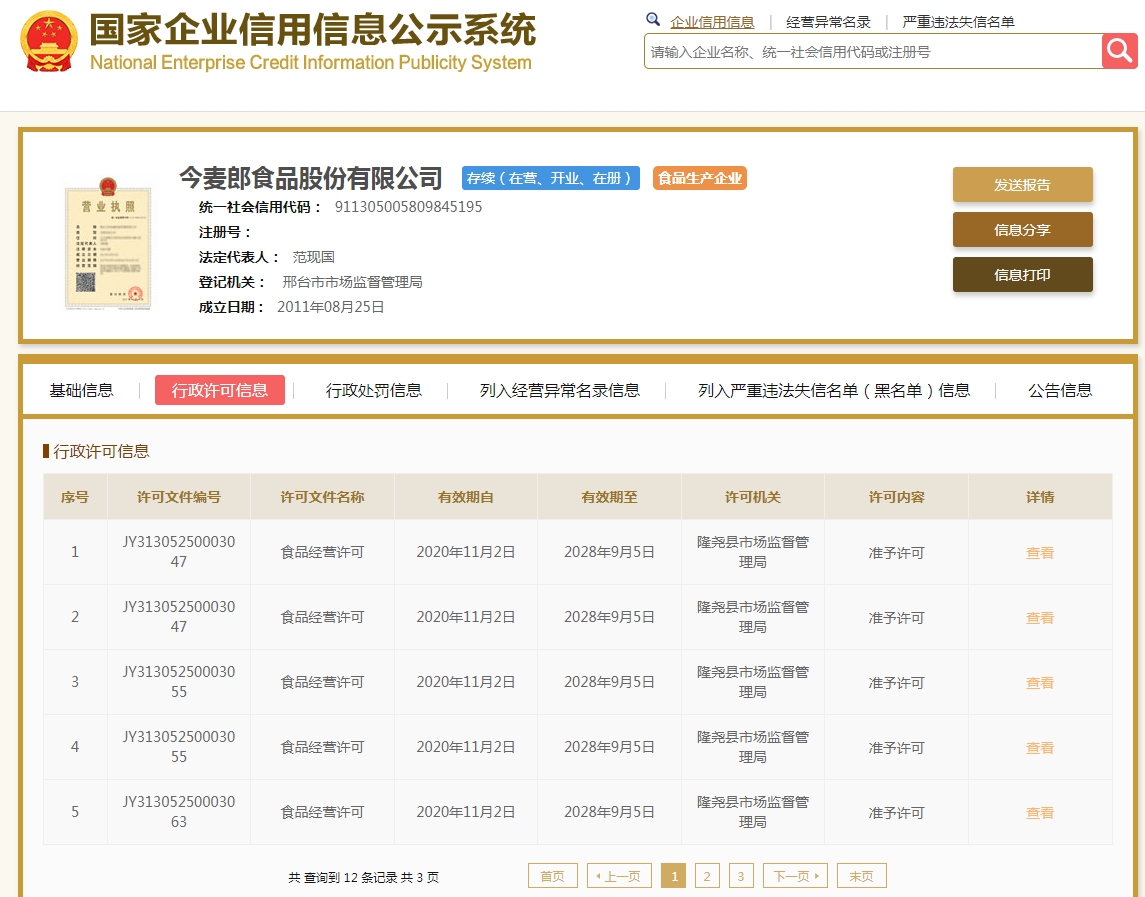Click the 信息打印 button
Image resolution: width=1145 pixels, height=897 pixels.
pos(1022,275)
